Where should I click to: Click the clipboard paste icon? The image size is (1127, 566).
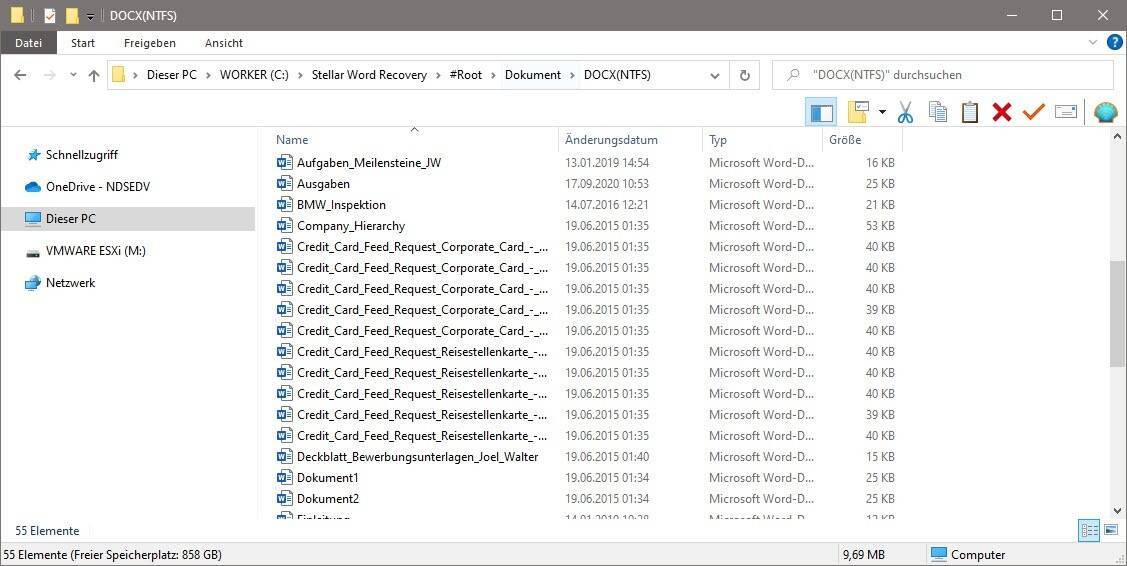(x=969, y=112)
